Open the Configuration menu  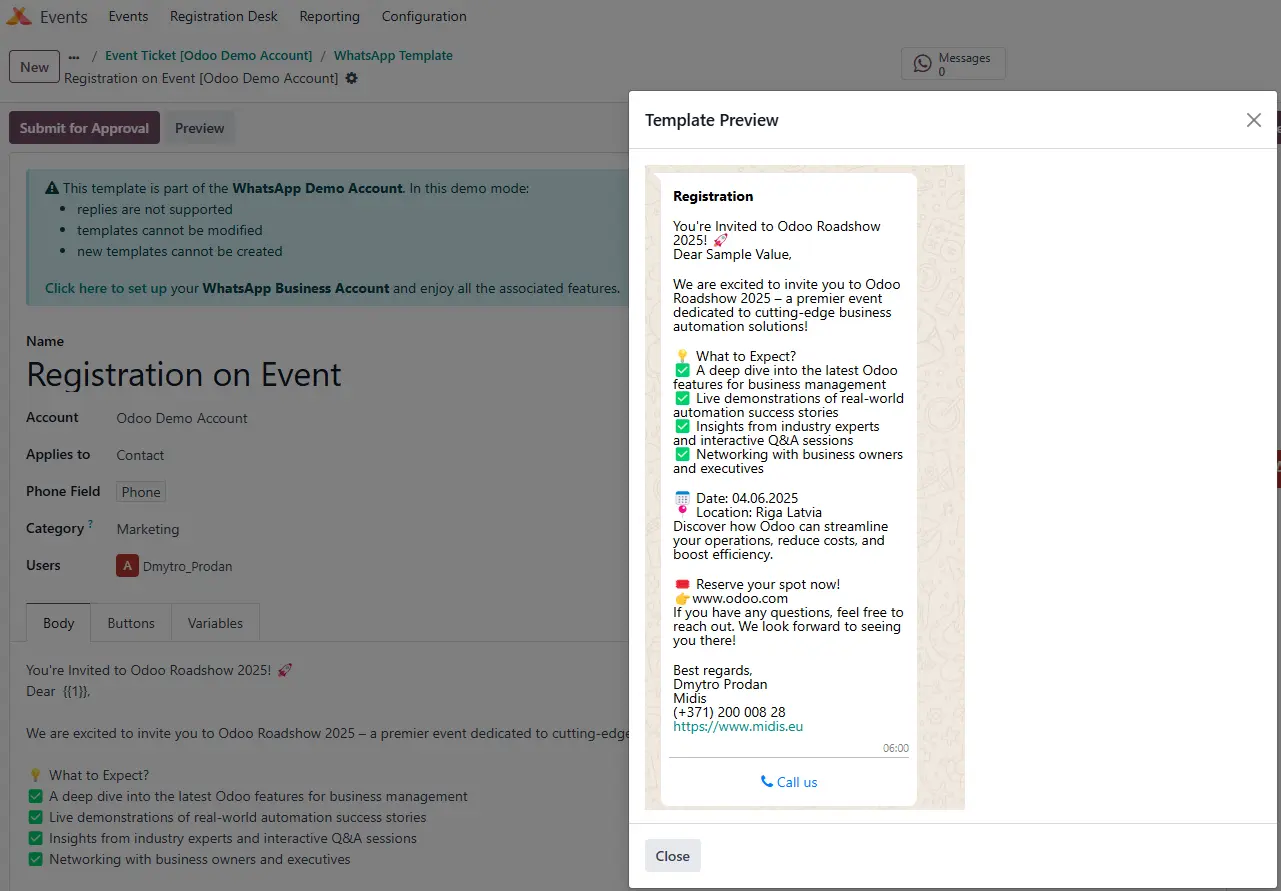coord(424,16)
